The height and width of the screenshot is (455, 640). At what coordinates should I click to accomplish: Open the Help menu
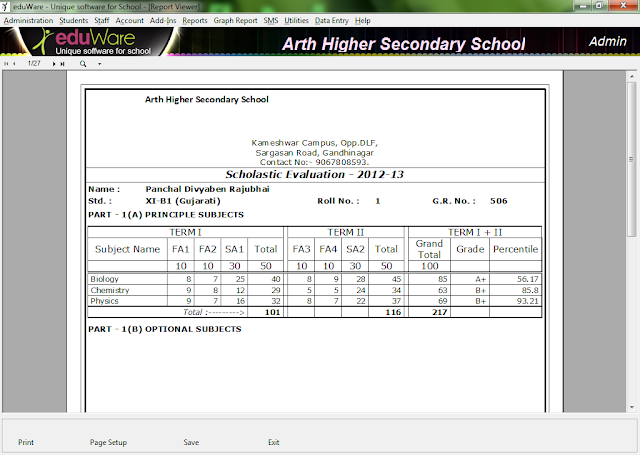tap(362, 20)
